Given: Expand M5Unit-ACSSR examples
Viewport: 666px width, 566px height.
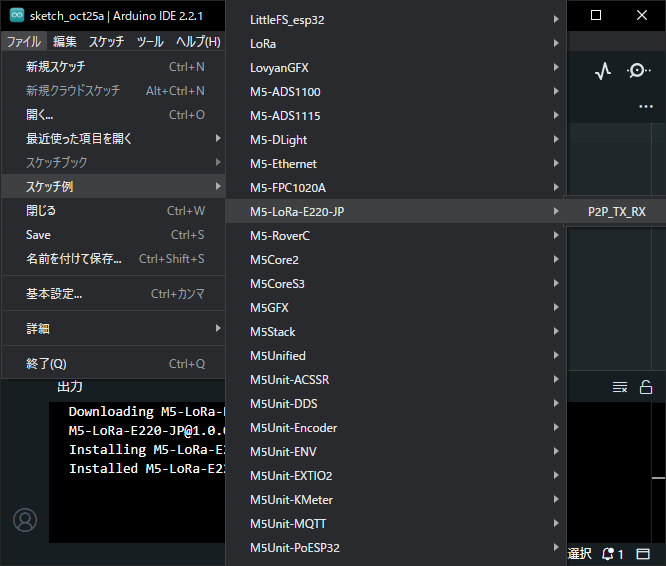Looking at the screenshot, I should tap(396, 380).
